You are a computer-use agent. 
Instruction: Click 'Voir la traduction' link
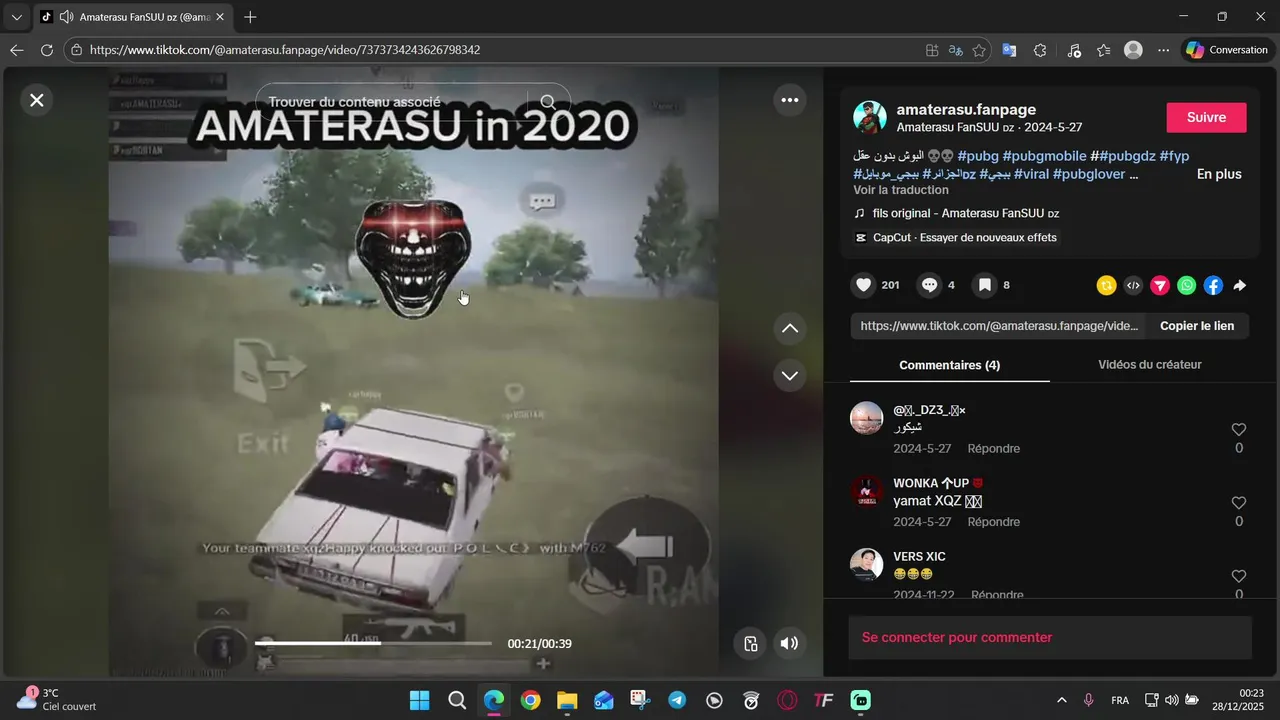[901, 190]
